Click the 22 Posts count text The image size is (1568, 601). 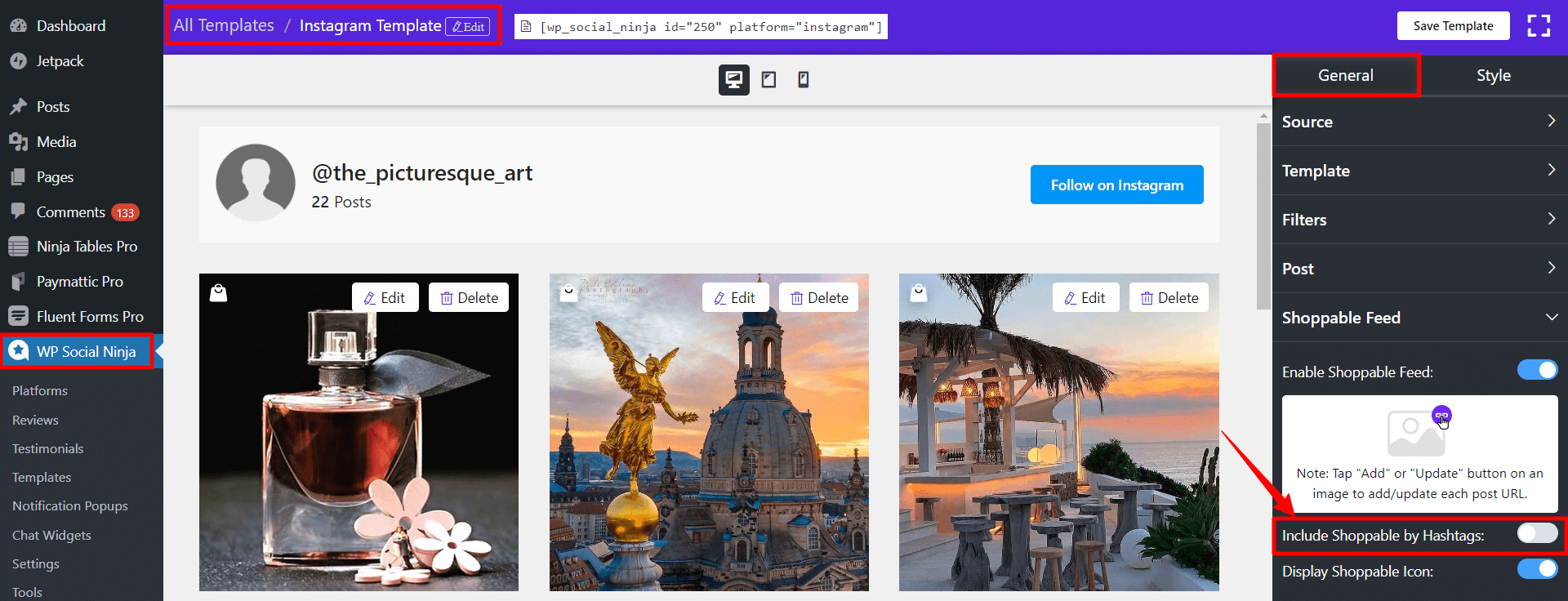[341, 202]
